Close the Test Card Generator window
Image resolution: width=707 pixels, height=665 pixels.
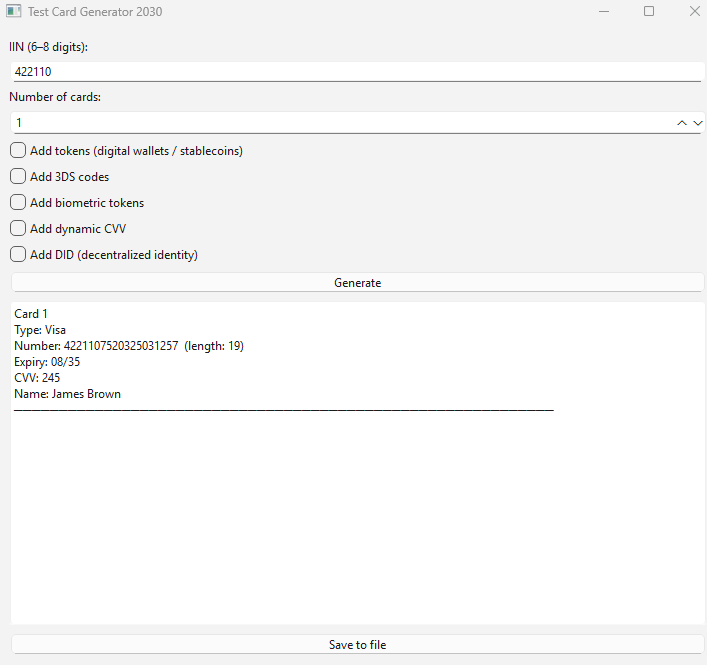tap(694, 12)
